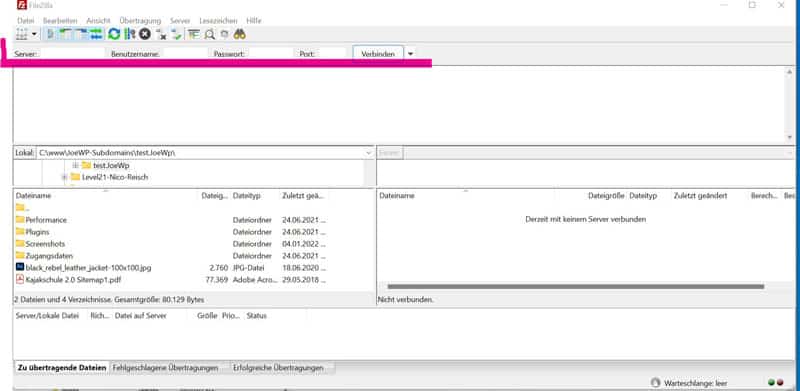800x391 pixels.
Task: Toggle the message log display
Action: pos(50,34)
